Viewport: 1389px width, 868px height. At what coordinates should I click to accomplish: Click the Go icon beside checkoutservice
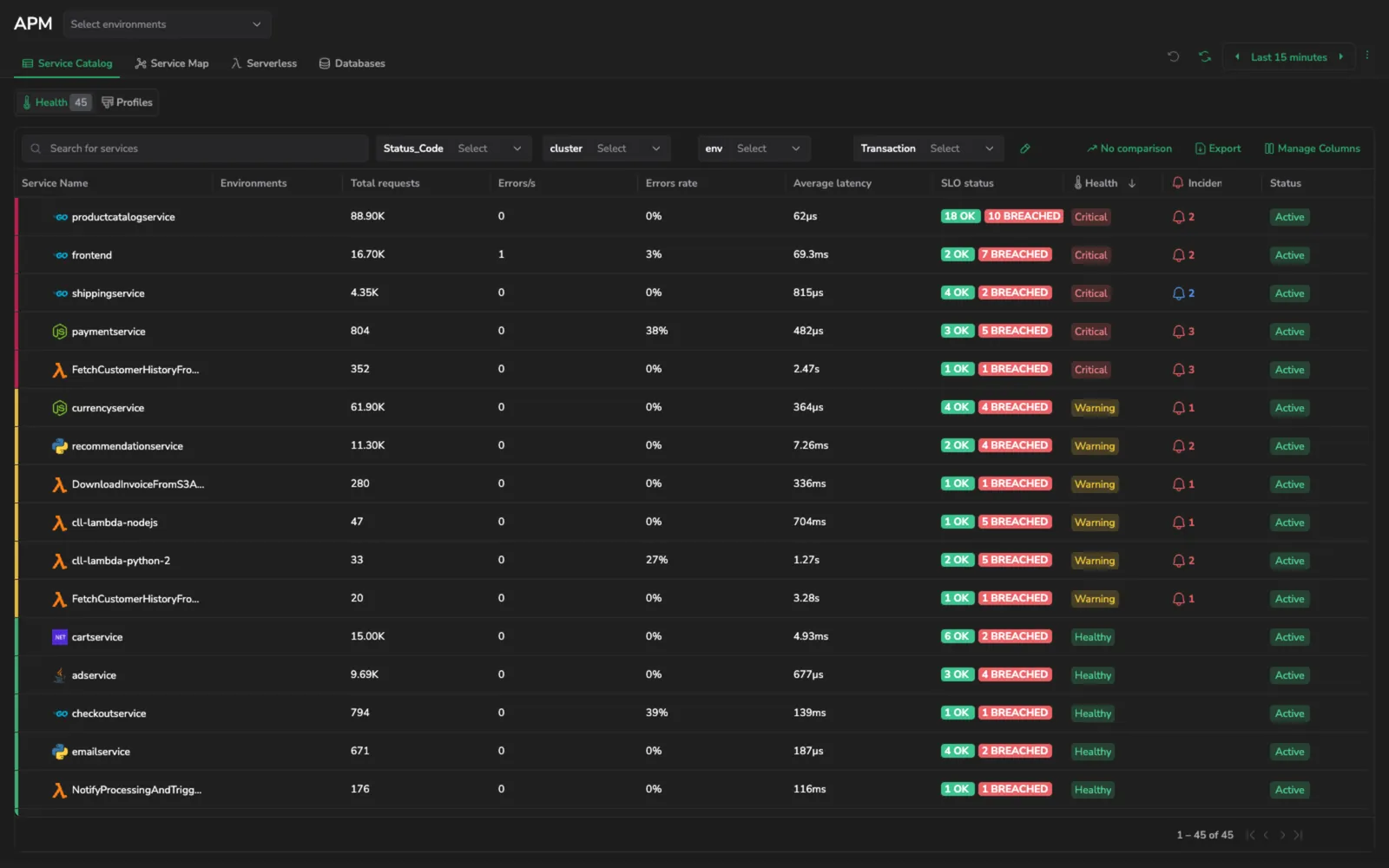tap(61, 713)
